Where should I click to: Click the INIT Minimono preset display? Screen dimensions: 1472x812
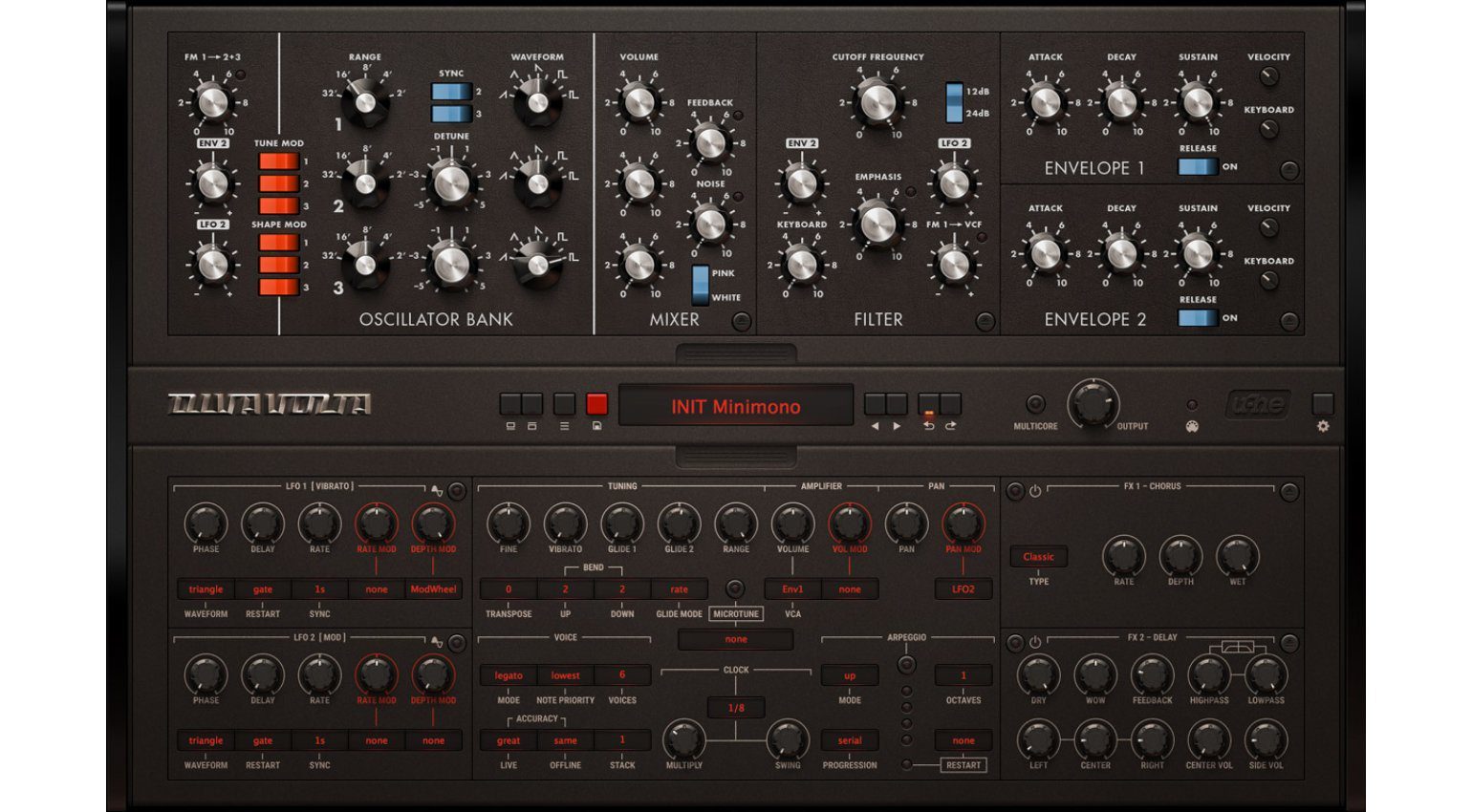click(x=735, y=406)
